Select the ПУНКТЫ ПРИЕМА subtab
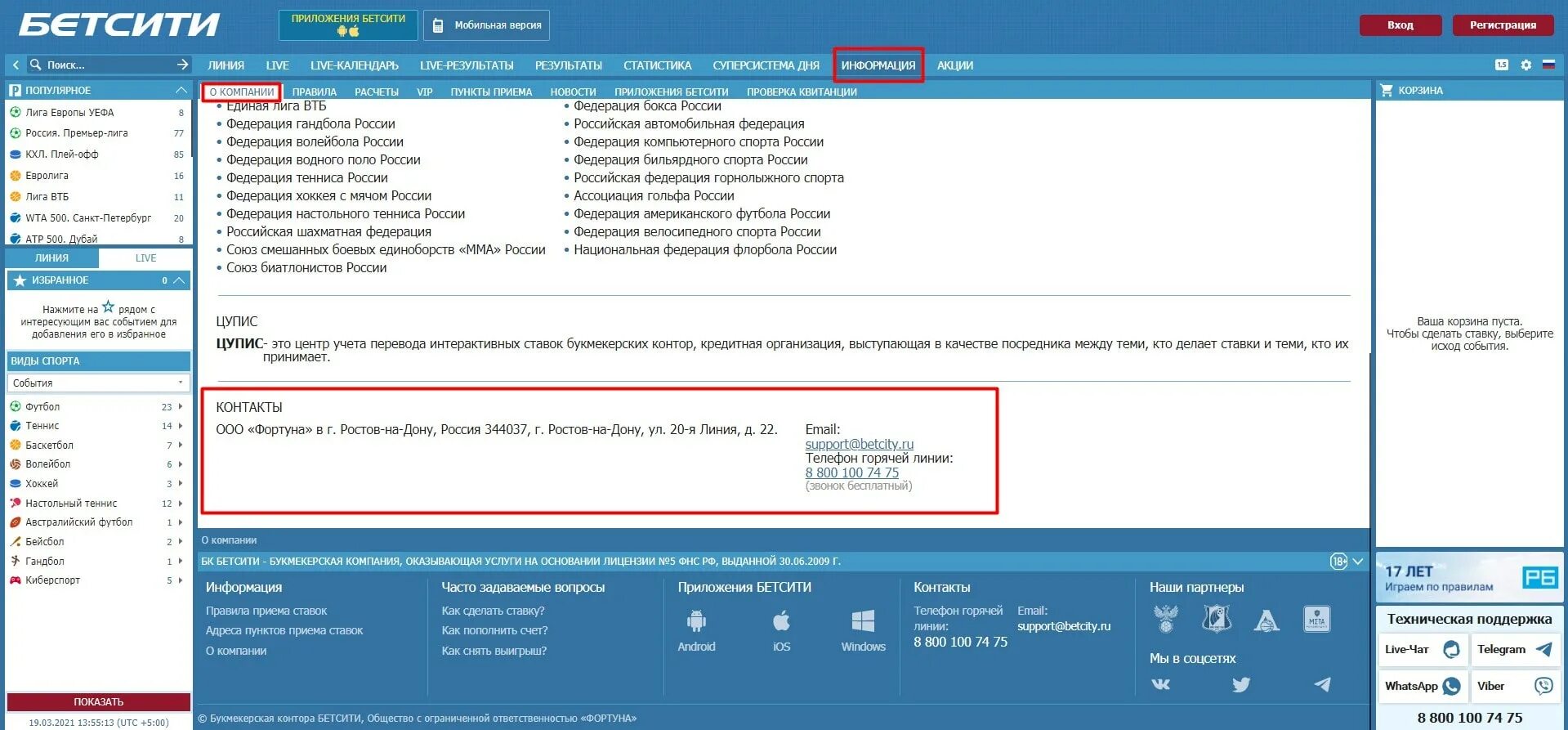This screenshot has height=730, width=1568. 491,92
